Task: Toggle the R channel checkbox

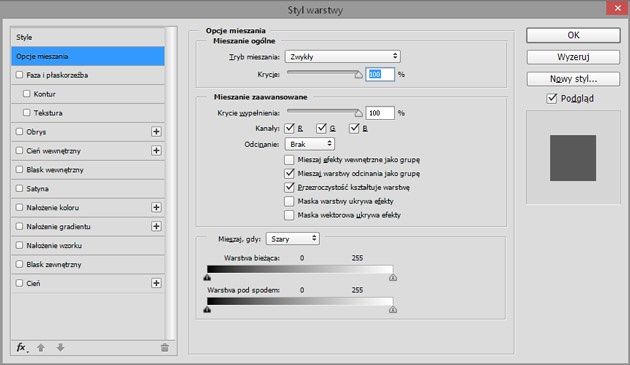Action: click(289, 128)
